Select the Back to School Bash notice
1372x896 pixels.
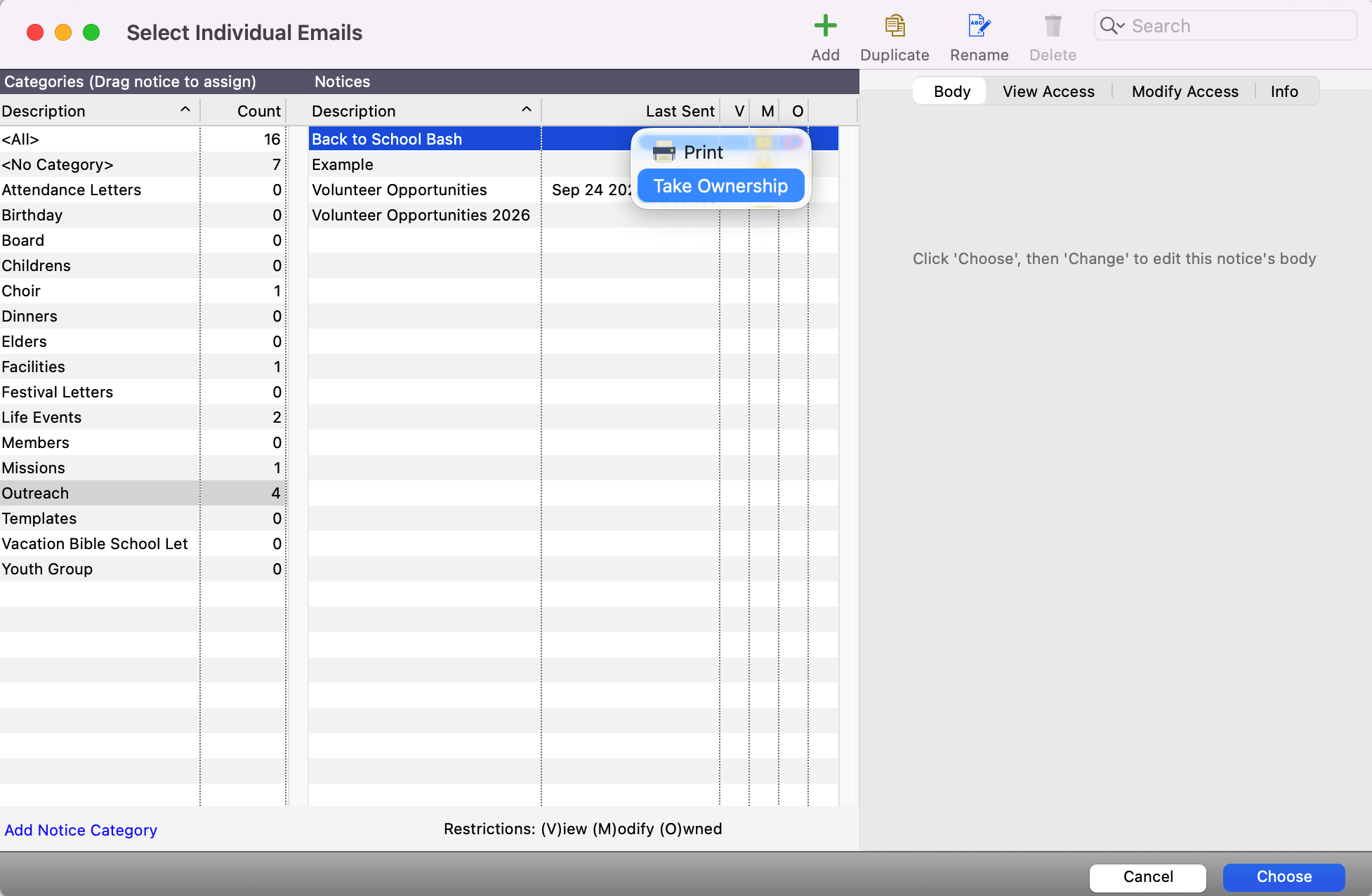point(387,139)
